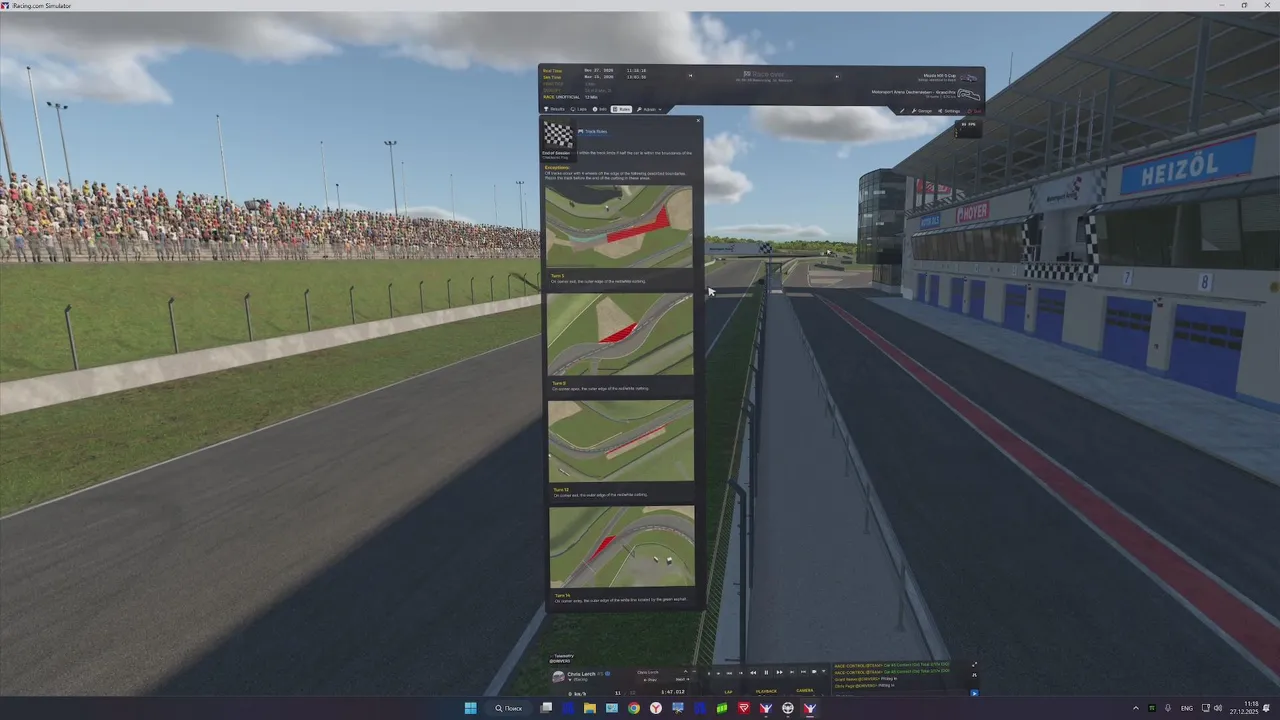Click the red Exit button
The height and width of the screenshot is (720, 1280).
(x=975, y=111)
